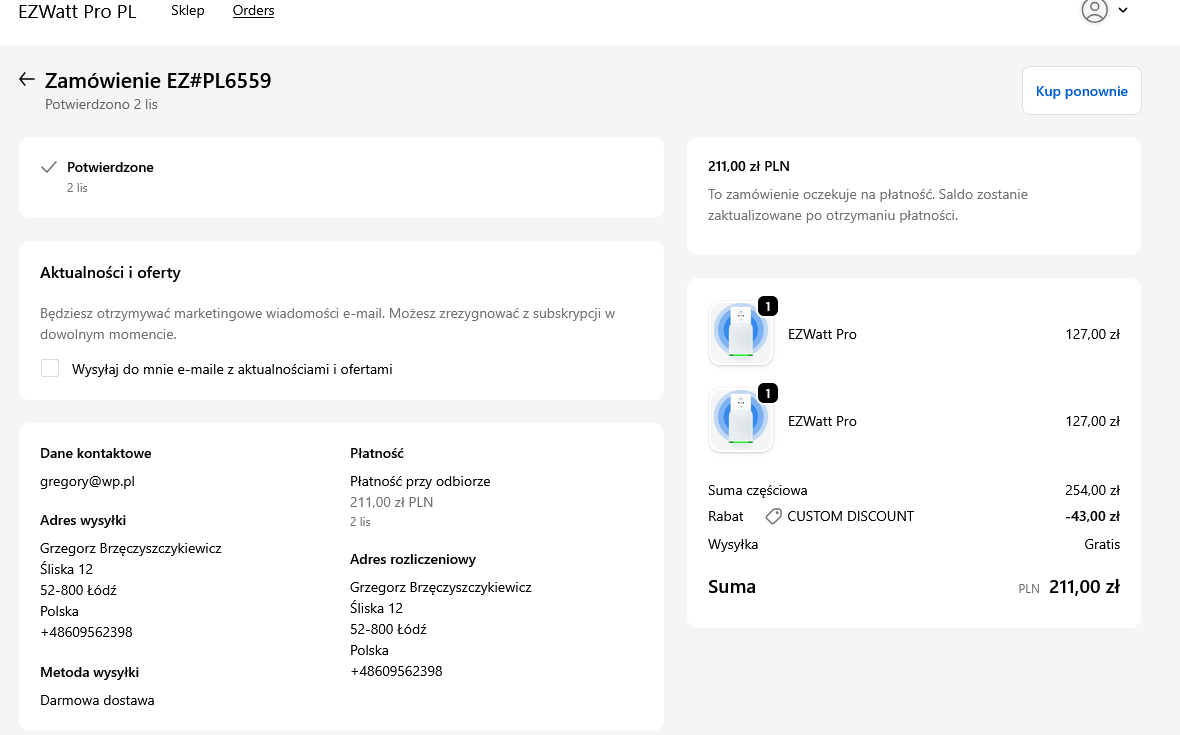This screenshot has width=1180, height=735.
Task: Expand the account menu chevron
Action: [1123, 11]
